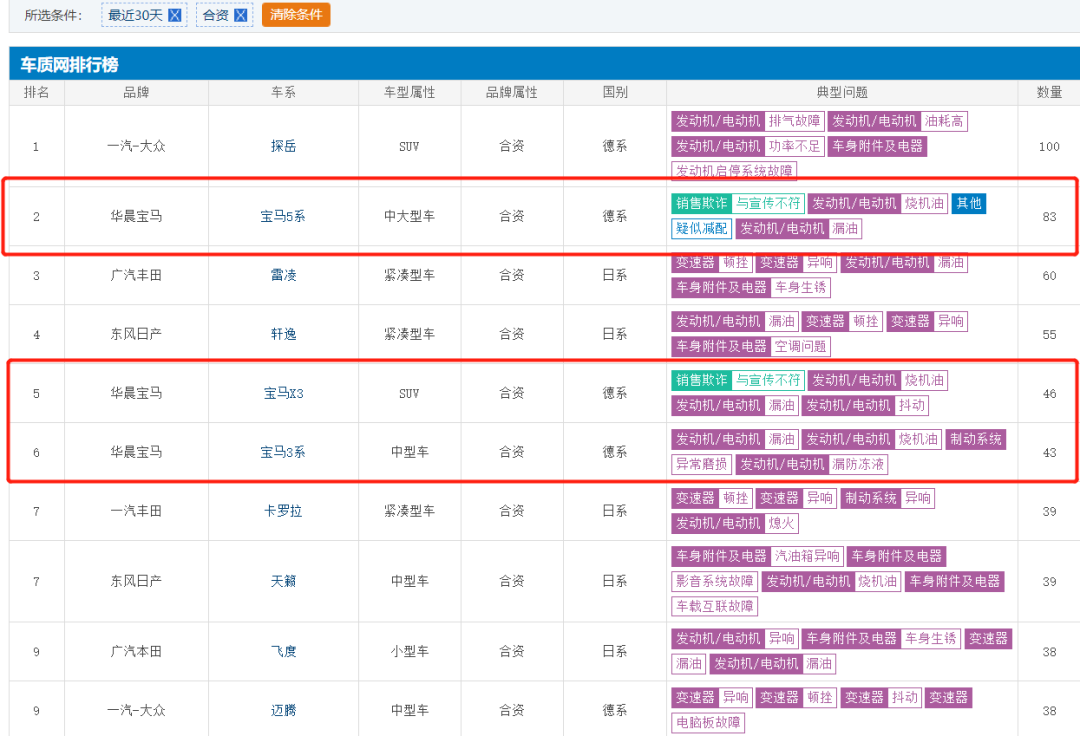Click the quantity value 55
The height and width of the screenshot is (736, 1080).
pos(1049,335)
